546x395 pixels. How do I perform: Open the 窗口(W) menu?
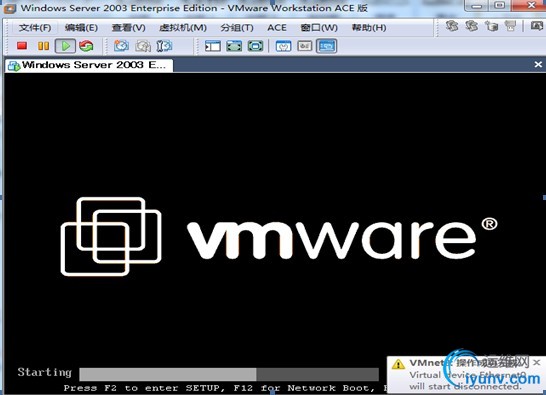pos(319,28)
